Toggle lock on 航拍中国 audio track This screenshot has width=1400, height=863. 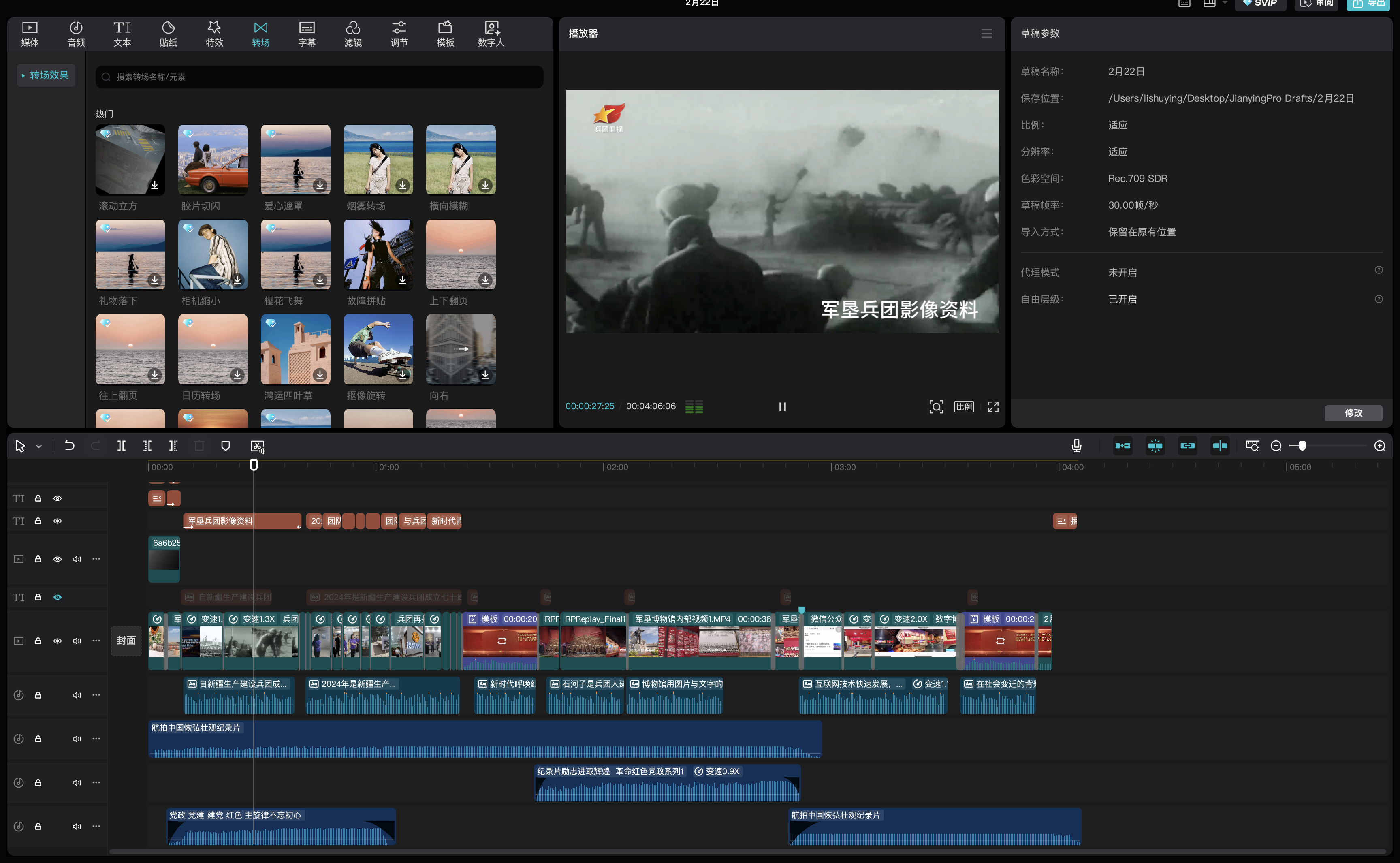coord(38,739)
